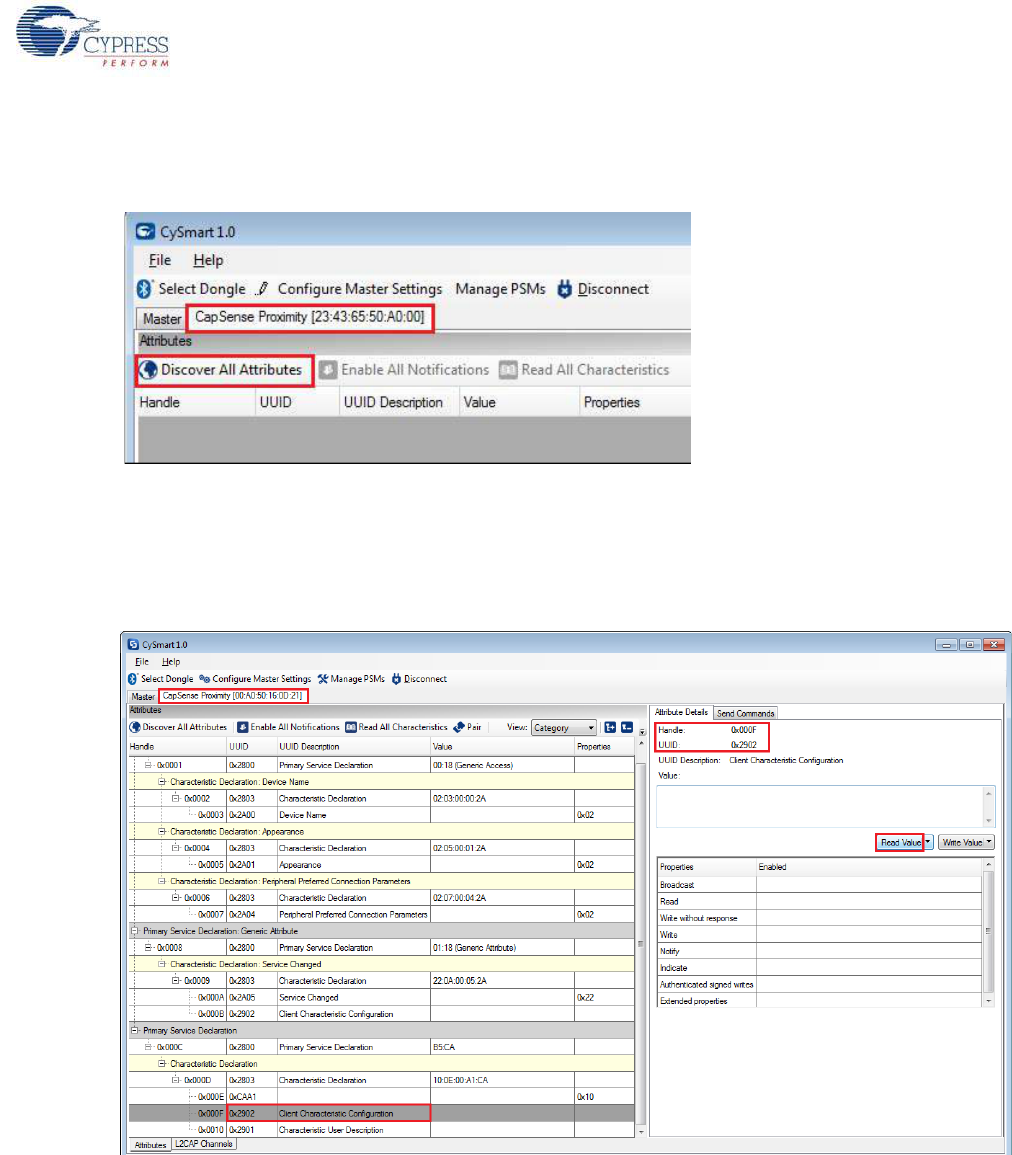The image size is (1012, 1155).
Task: Click greyed-out Read All Characteristics in 23:43:65:50:A0:00 window
Action: (x=584, y=370)
